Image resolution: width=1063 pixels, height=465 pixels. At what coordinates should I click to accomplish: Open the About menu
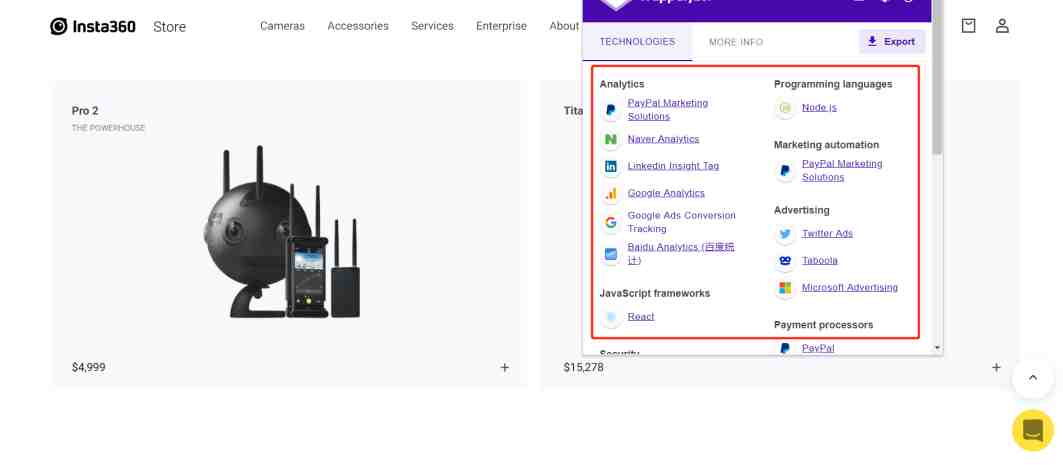(564, 26)
